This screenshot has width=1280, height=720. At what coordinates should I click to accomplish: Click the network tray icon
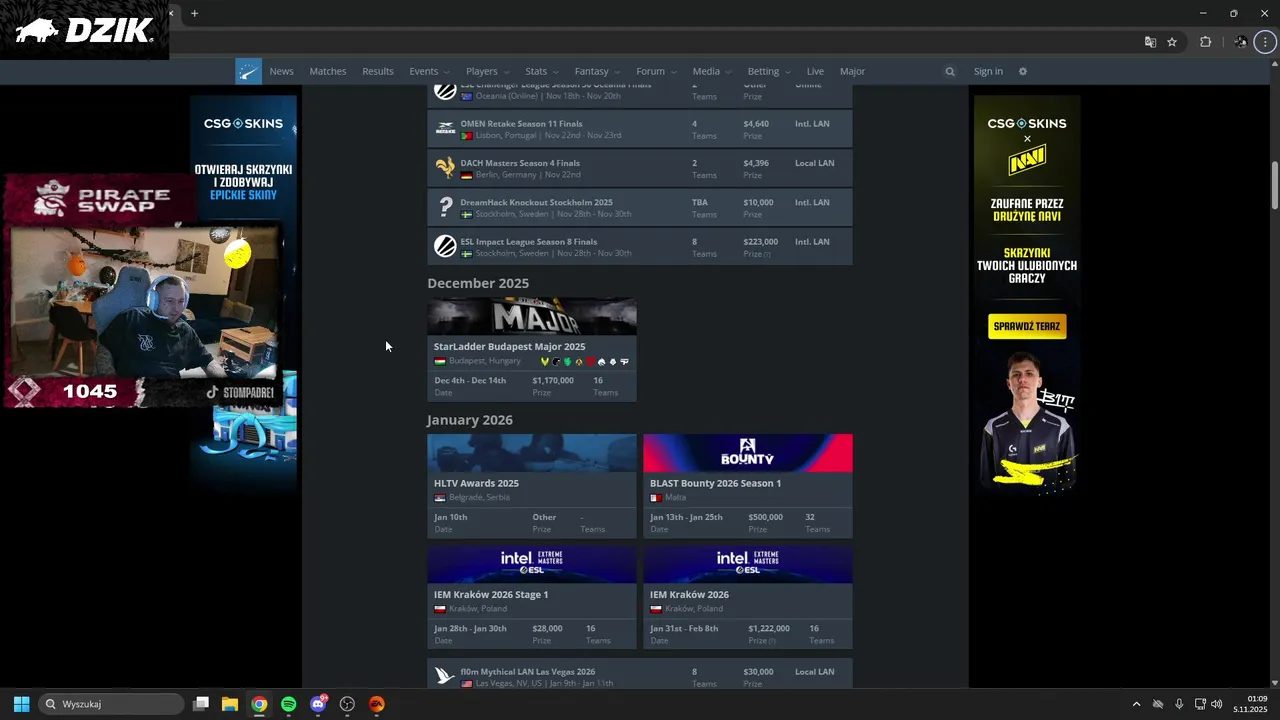(x=1200, y=704)
